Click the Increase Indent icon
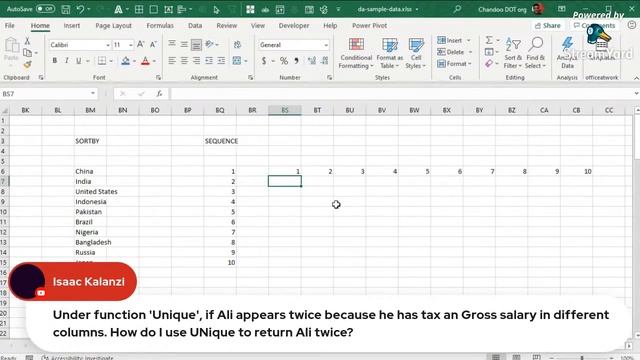 pyautogui.click(x=221, y=61)
